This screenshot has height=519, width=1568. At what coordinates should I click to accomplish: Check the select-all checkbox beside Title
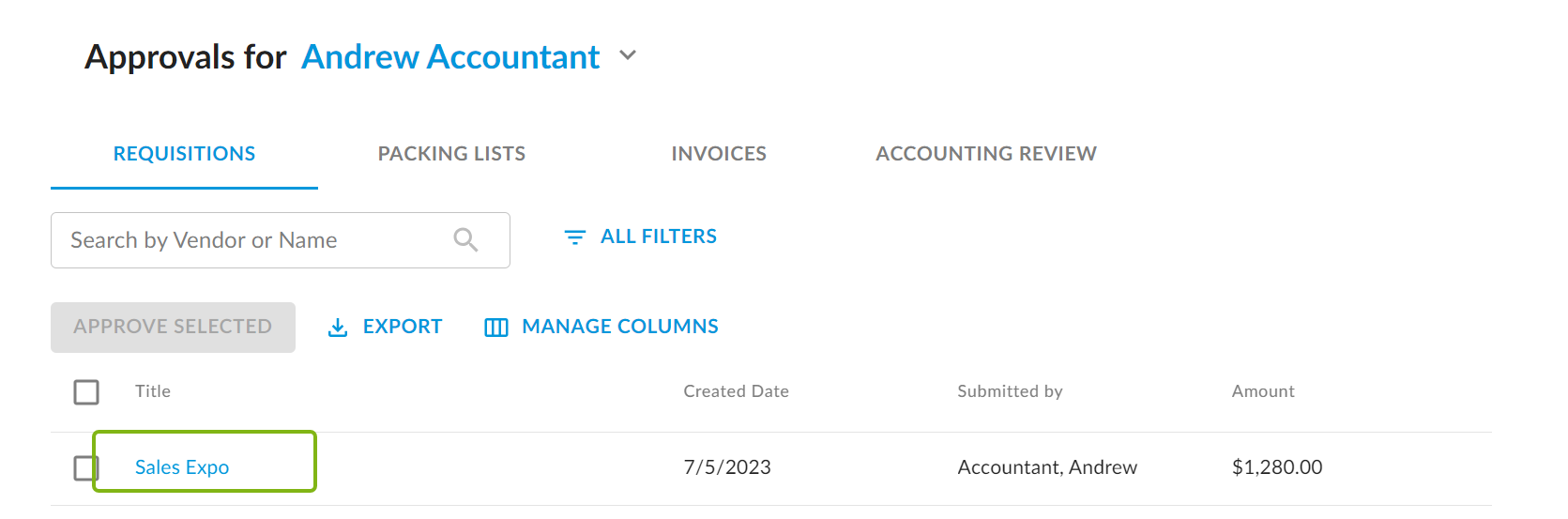click(86, 392)
